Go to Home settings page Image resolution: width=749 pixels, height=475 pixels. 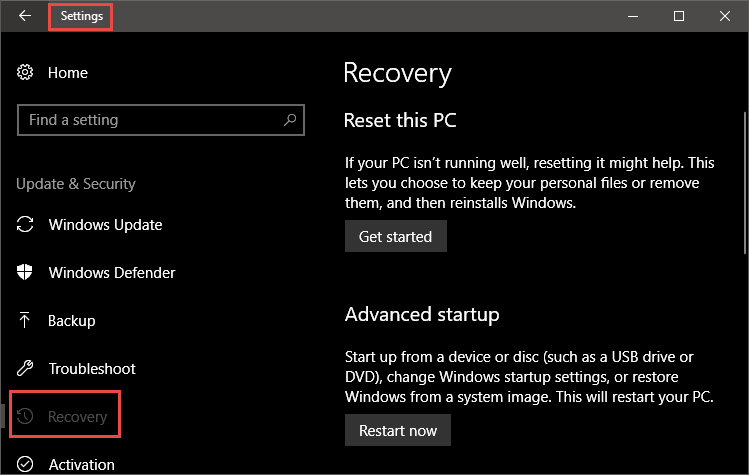pos(68,73)
